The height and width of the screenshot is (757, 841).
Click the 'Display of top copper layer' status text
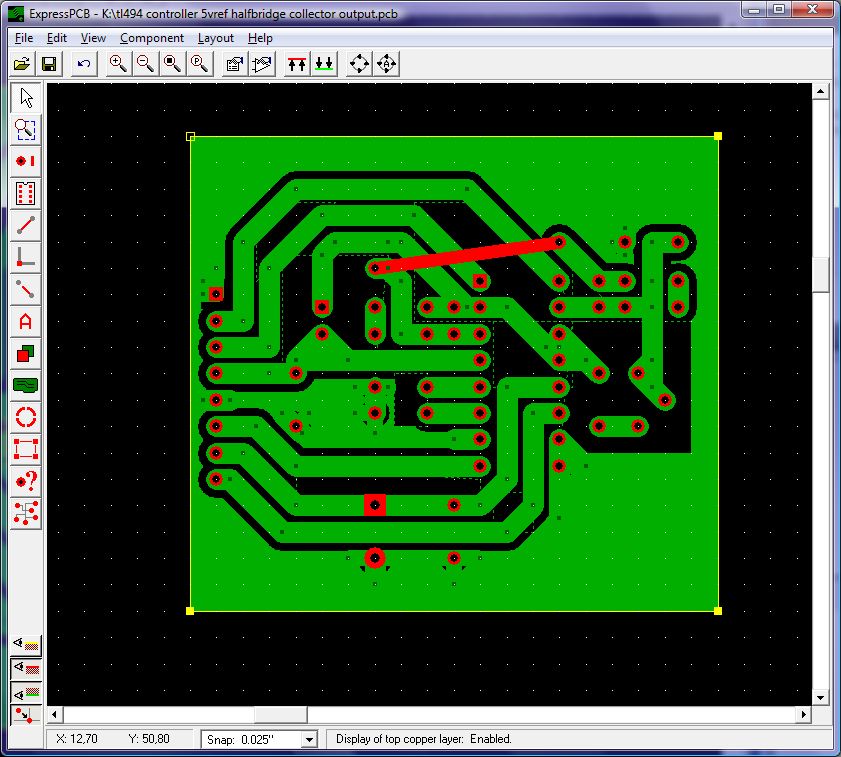pyautogui.click(x=424, y=739)
